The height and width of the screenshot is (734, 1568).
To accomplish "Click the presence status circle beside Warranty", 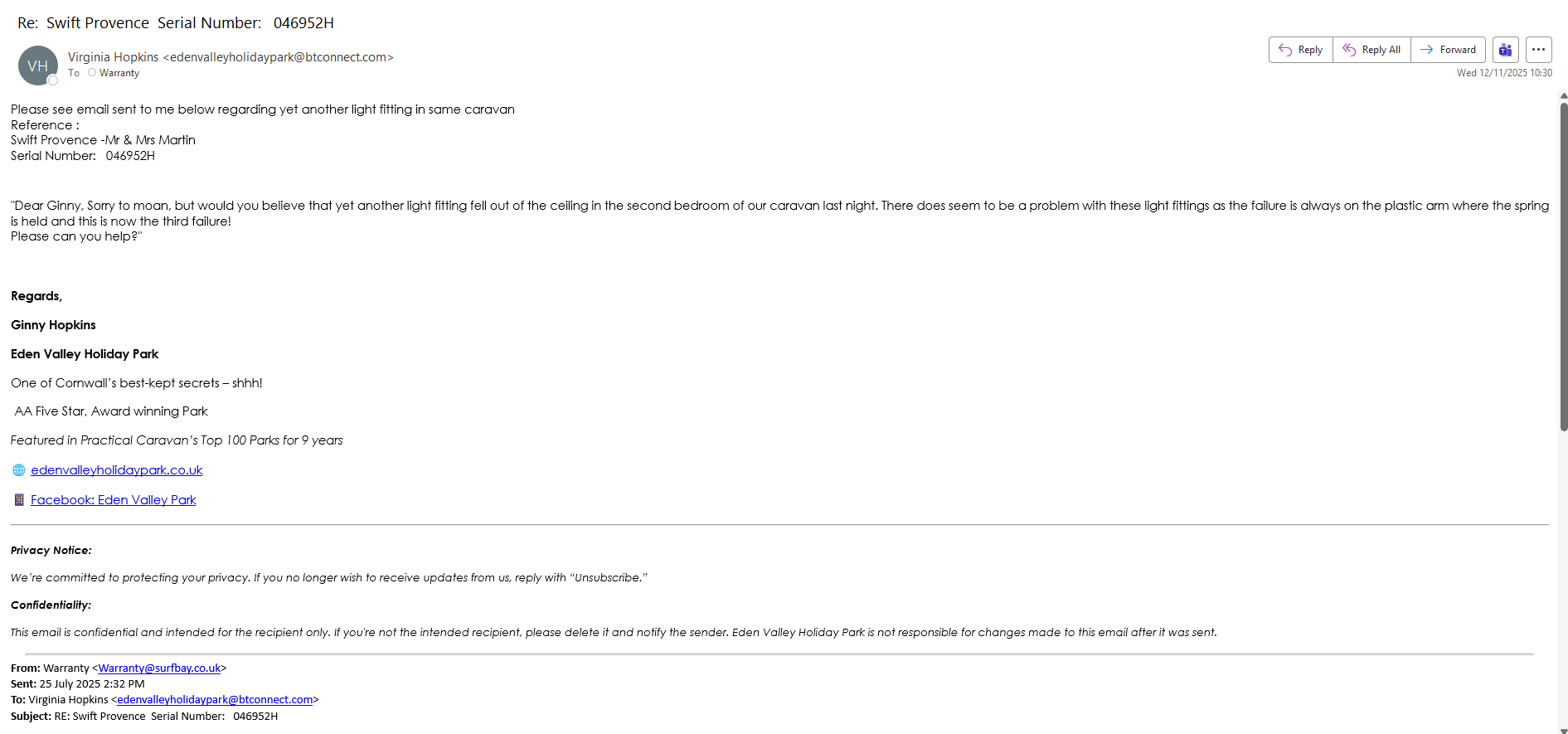I will (x=92, y=73).
